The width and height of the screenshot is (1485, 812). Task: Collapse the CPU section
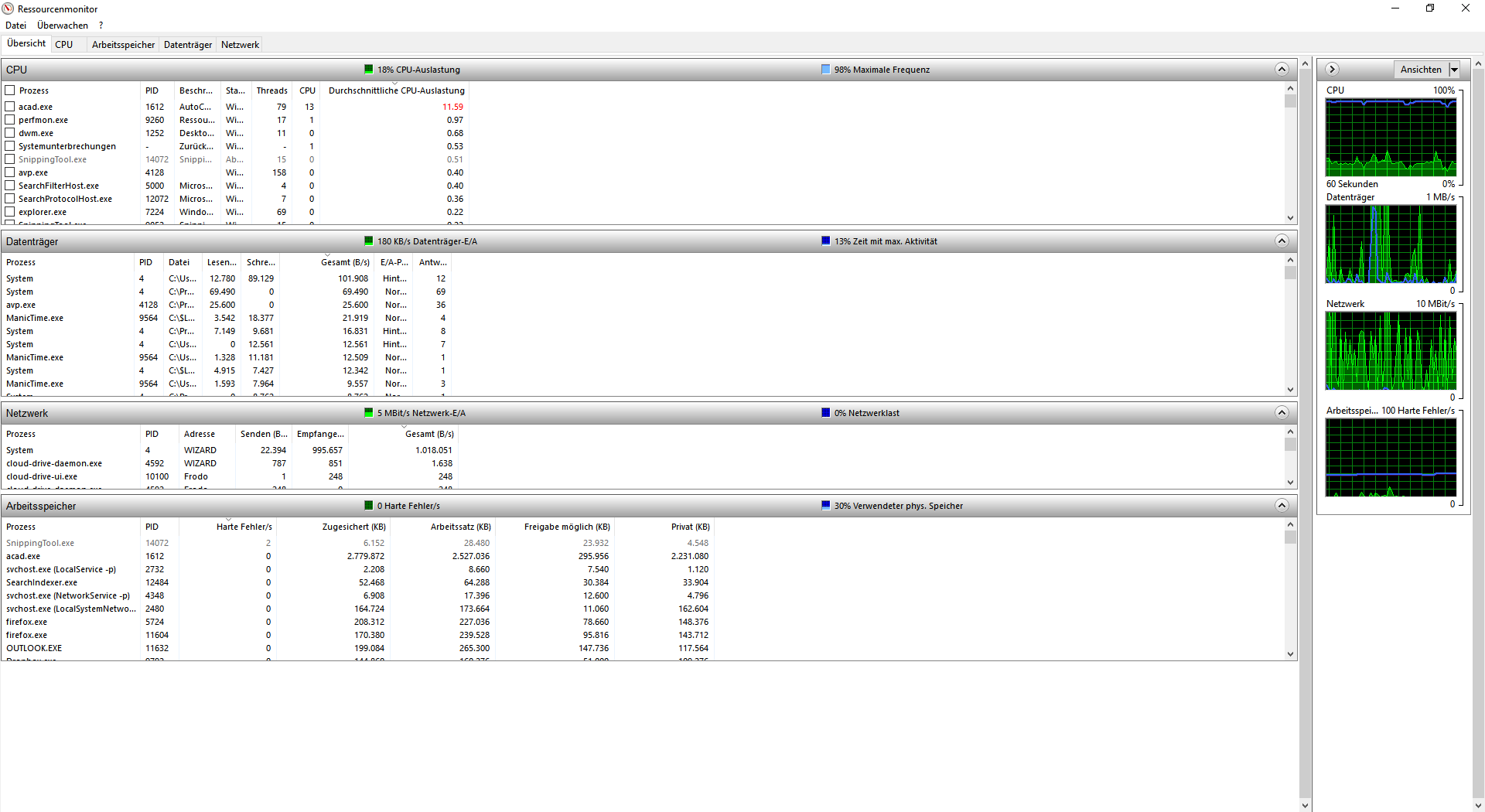tap(1282, 70)
